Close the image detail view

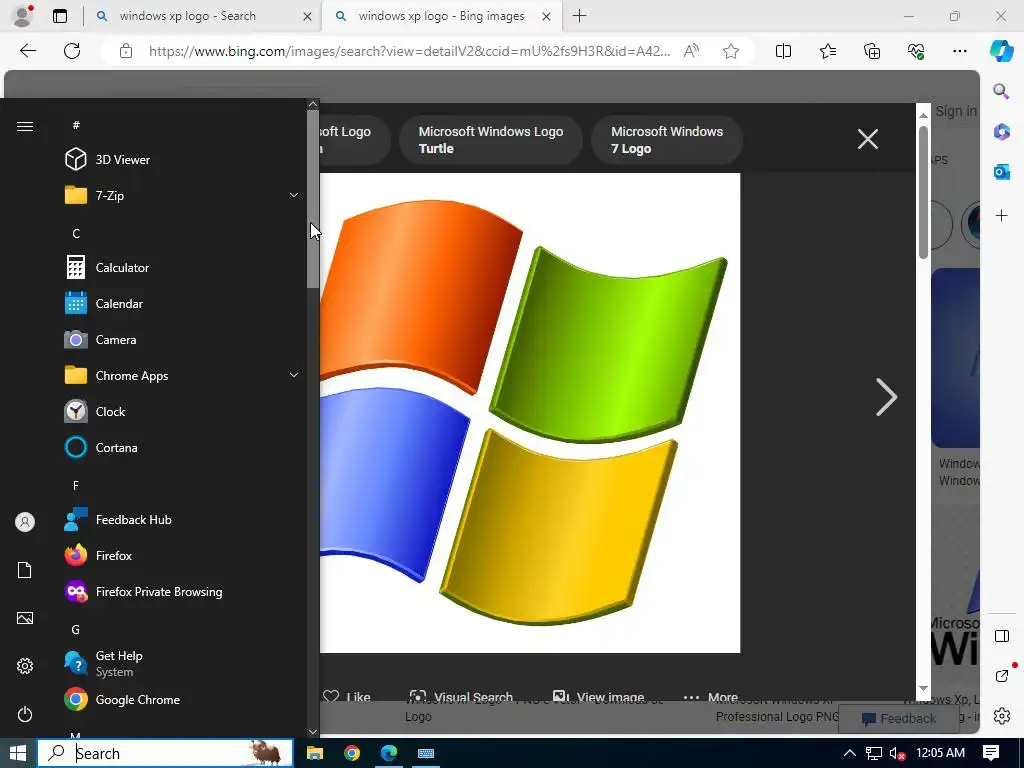point(867,138)
